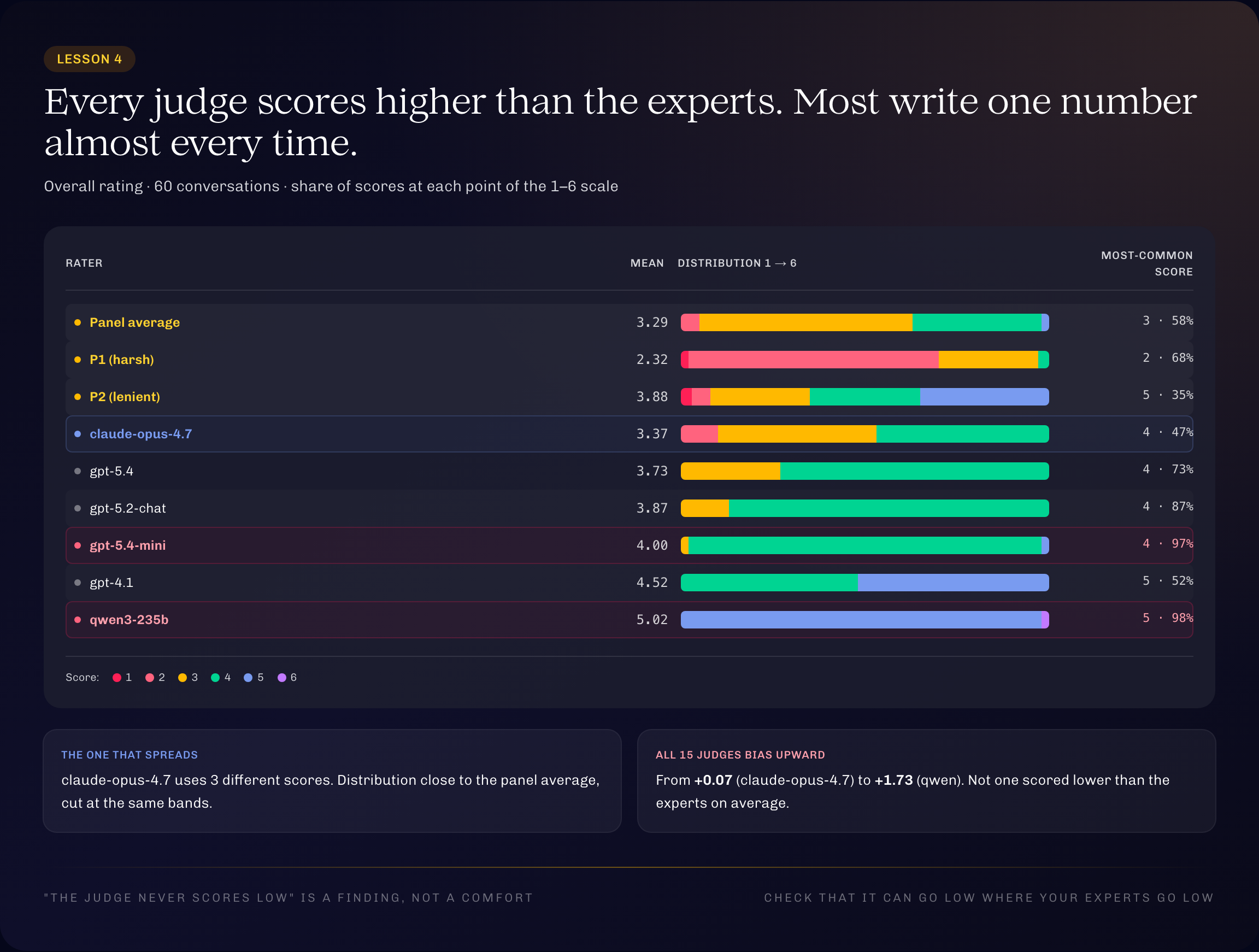
Task: Click the orange score-3 segment in Panel average bar
Action: 805,322
